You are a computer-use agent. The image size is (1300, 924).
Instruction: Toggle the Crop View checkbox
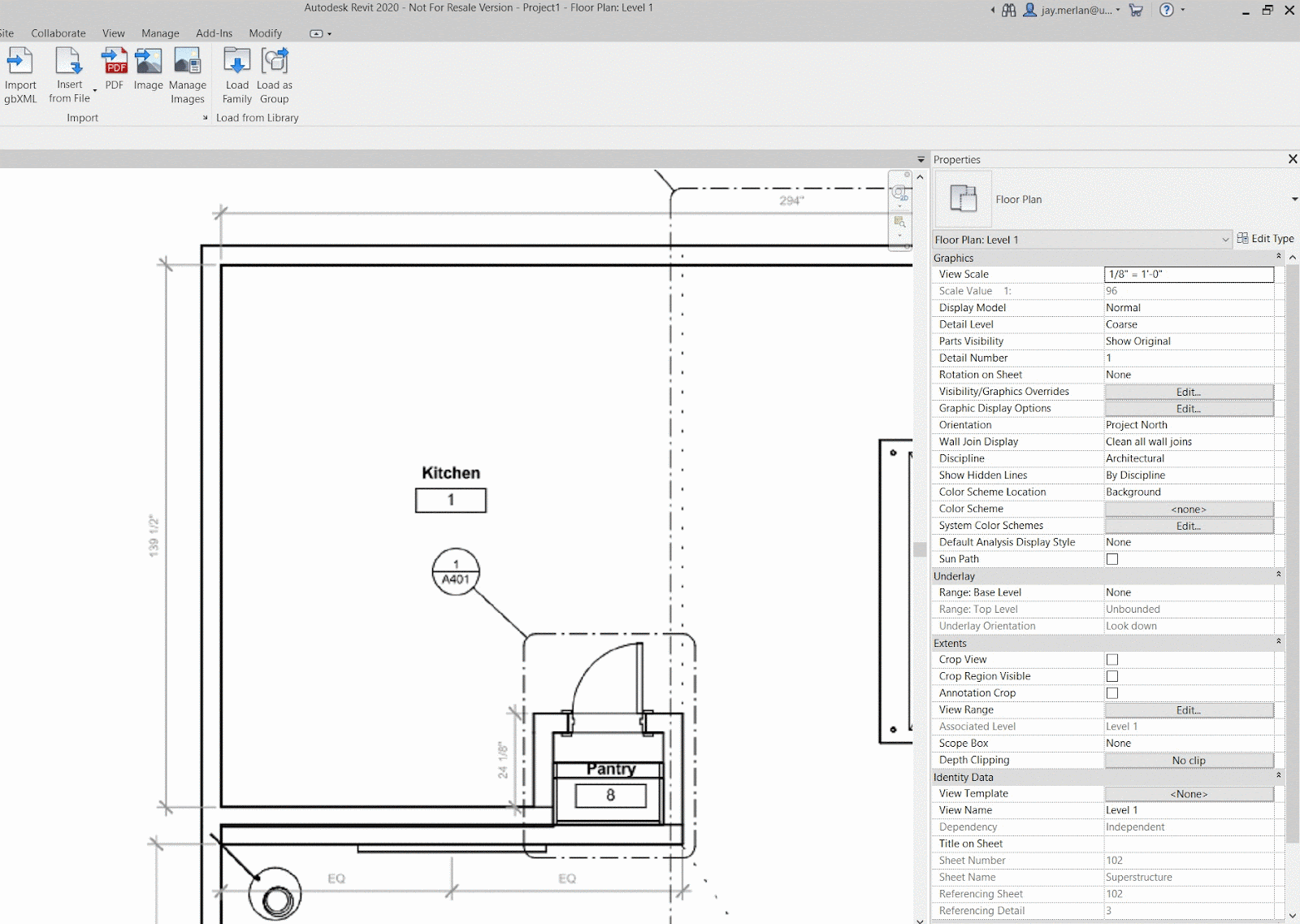point(1112,660)
